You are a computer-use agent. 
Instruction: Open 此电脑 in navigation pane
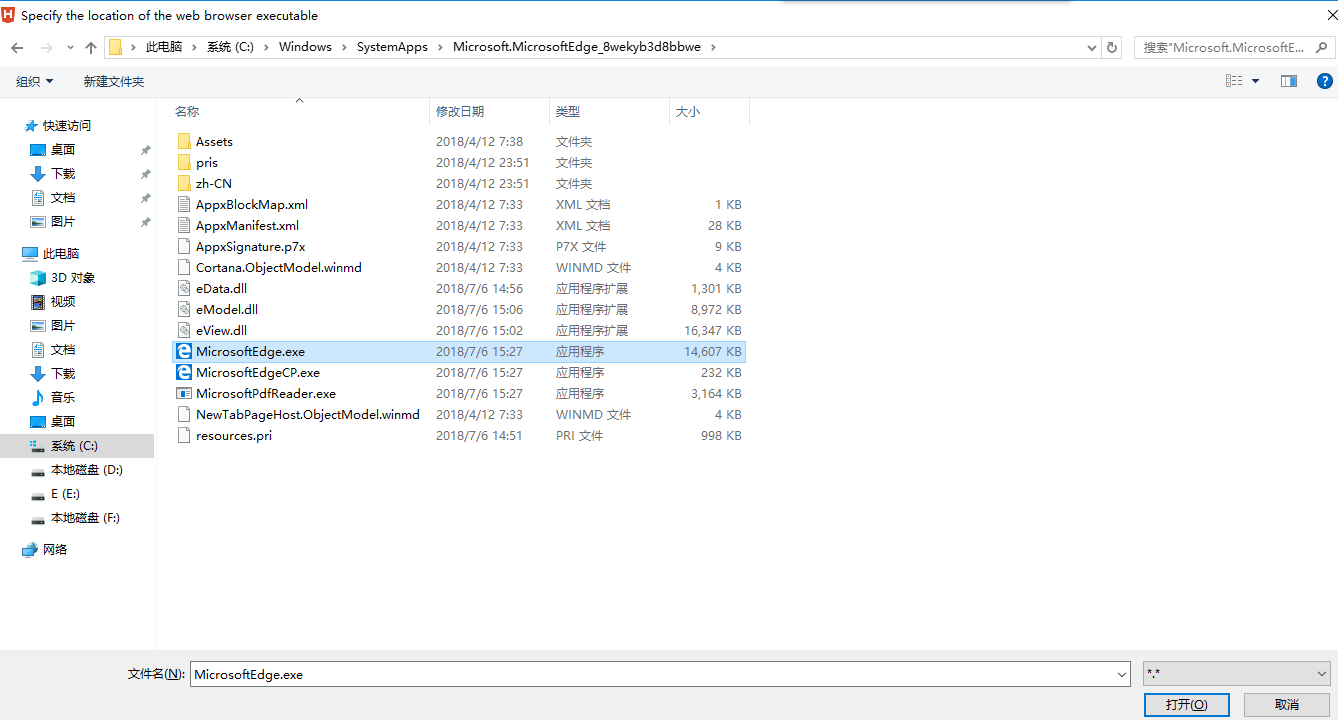click(x=60, y=253)
